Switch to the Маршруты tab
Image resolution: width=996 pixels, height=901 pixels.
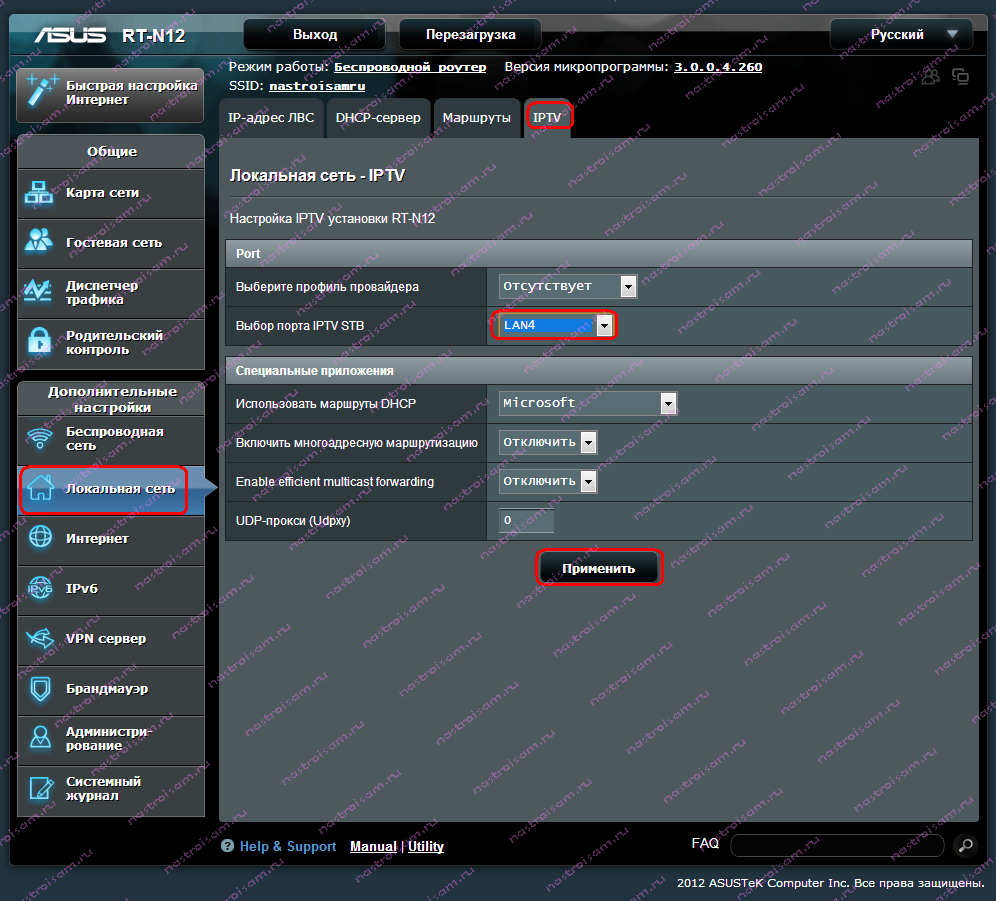click(477, 117)
